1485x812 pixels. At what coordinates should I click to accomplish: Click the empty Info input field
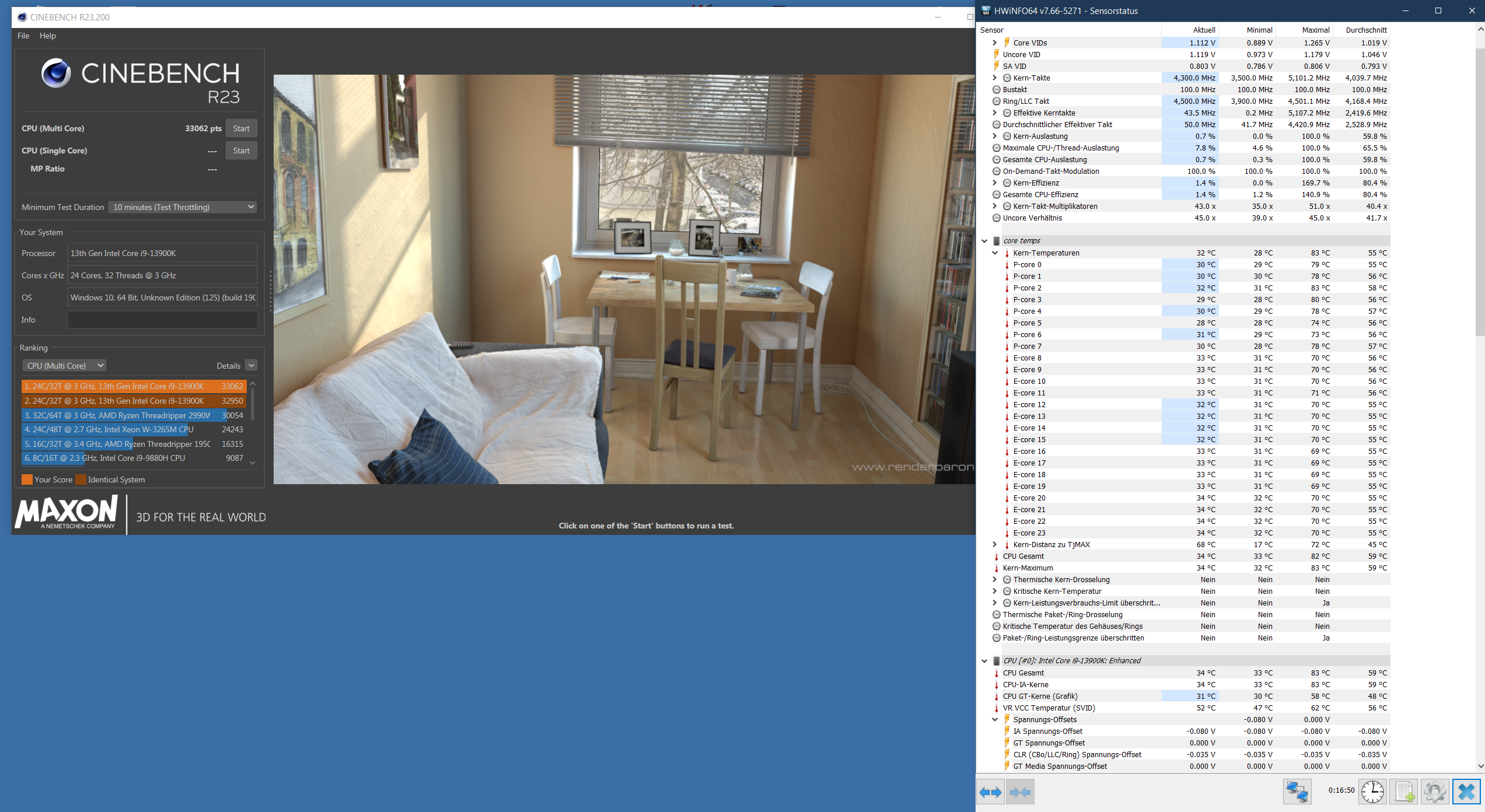point(162,320)
